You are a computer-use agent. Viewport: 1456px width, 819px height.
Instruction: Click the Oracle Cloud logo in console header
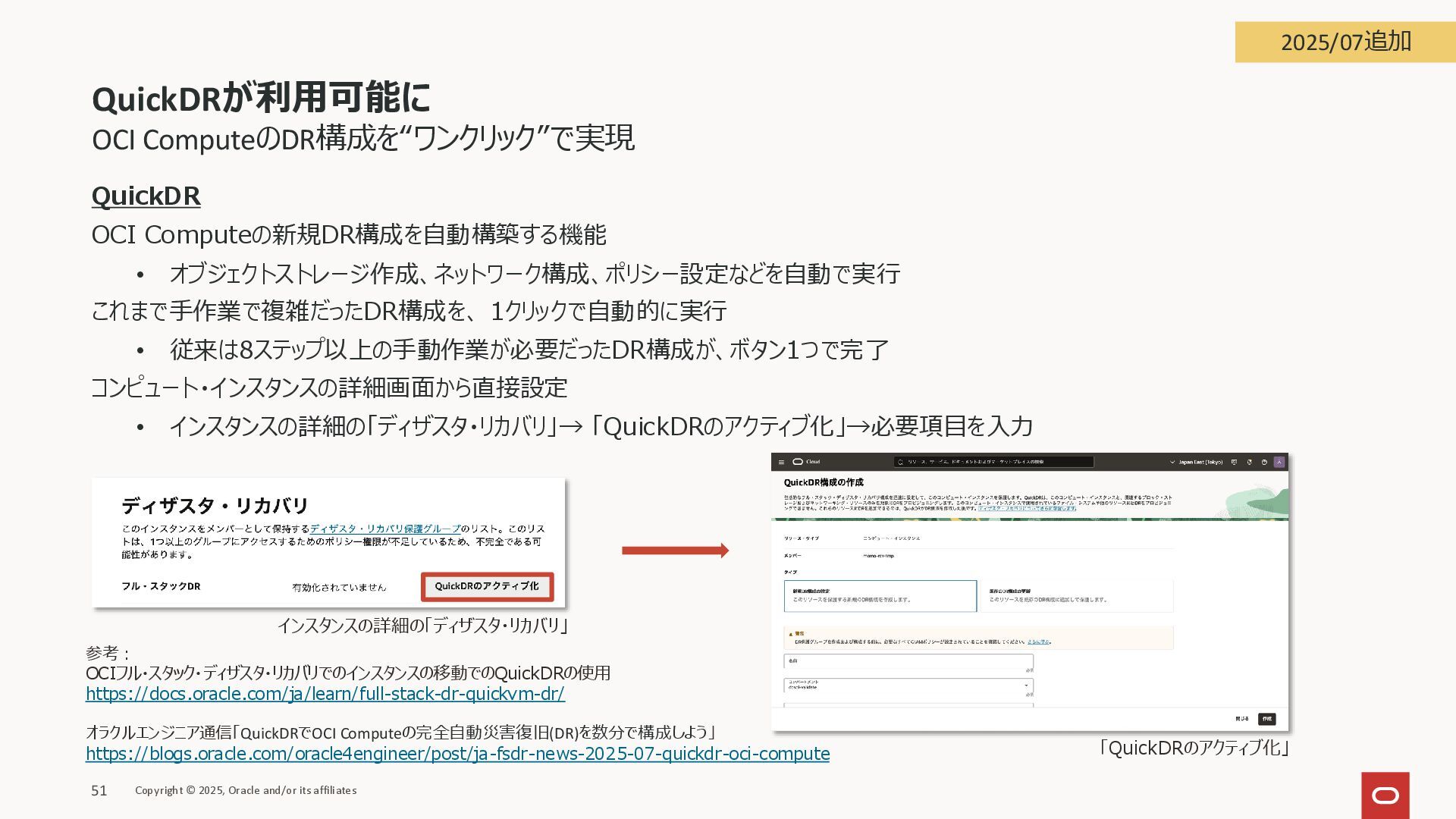pyautogui.click(x=806, y=462)
